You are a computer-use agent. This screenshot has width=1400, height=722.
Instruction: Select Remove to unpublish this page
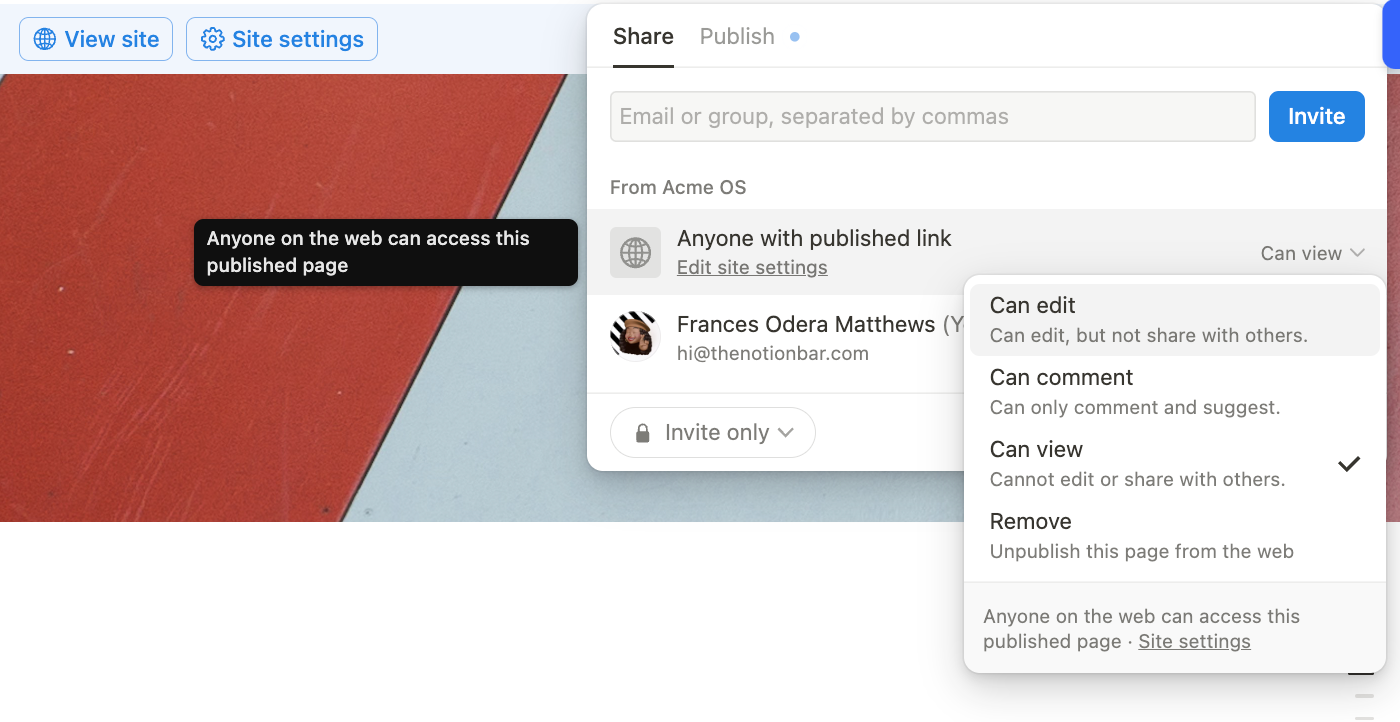coord(1175,536)
